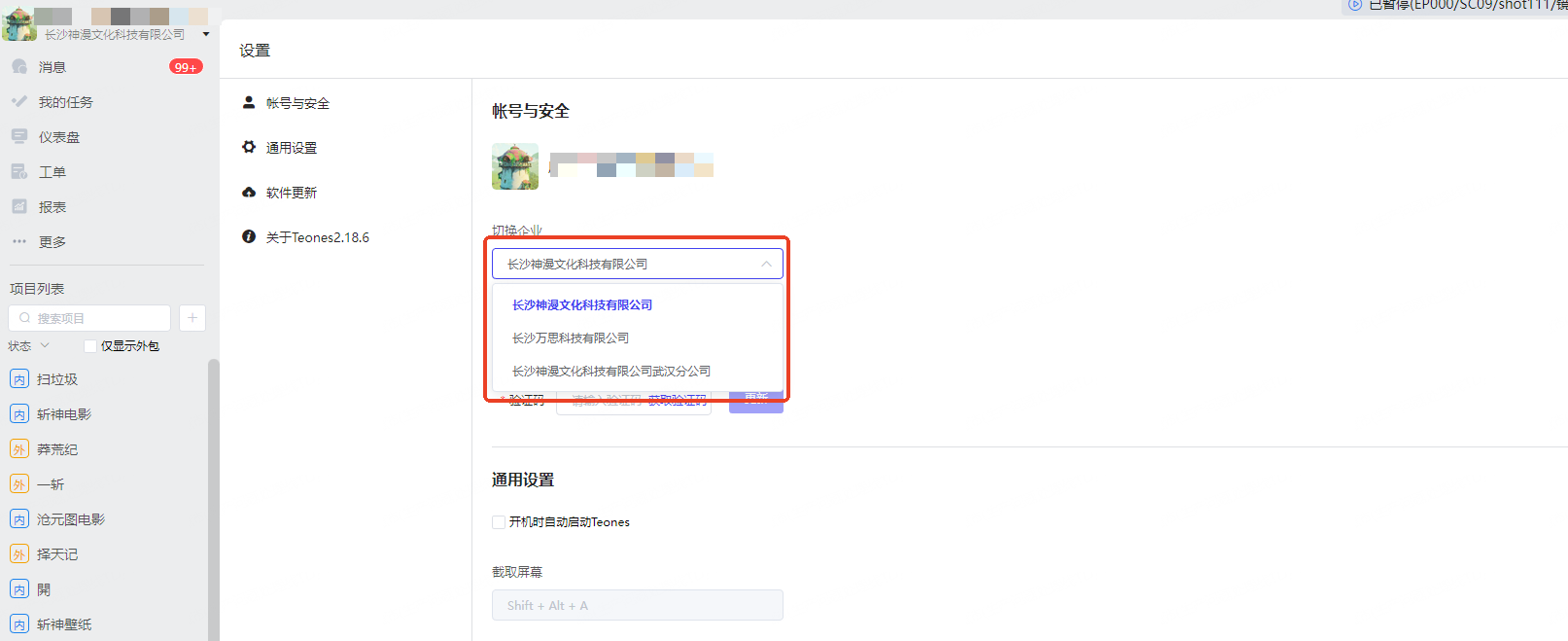
Task: Click the plus icon to add project
Action: click(x=192, y=318)
